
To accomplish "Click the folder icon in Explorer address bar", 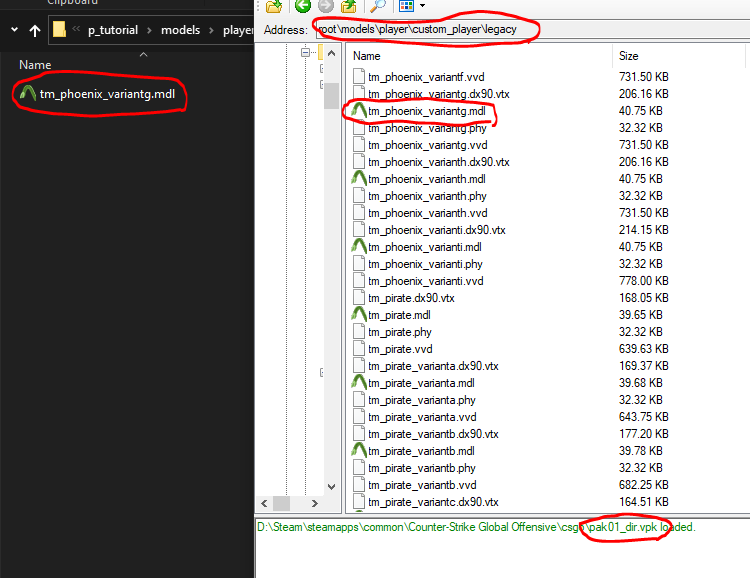I will click(x=59, y=29).
